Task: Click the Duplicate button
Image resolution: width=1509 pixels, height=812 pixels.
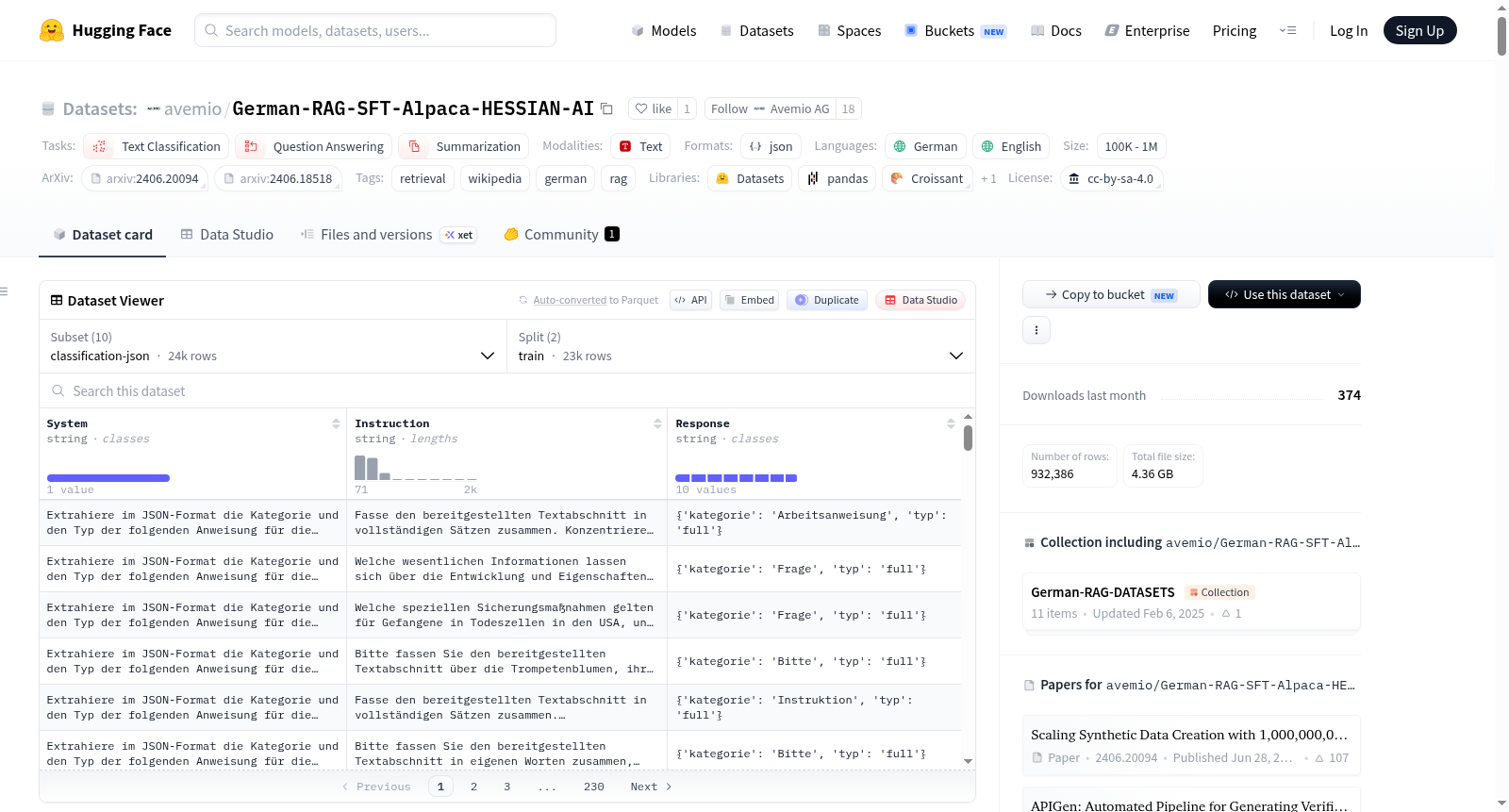Action: (827, 300)
